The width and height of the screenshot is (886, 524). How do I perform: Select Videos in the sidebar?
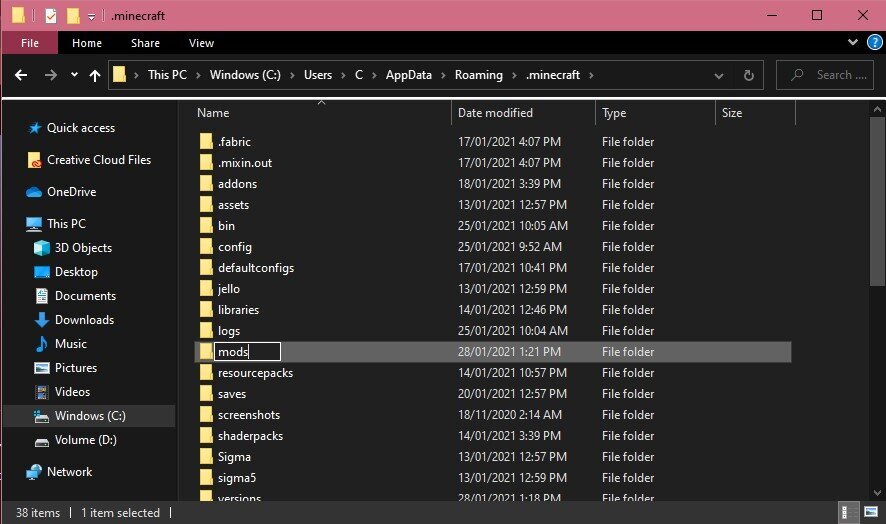click(72, 392)
